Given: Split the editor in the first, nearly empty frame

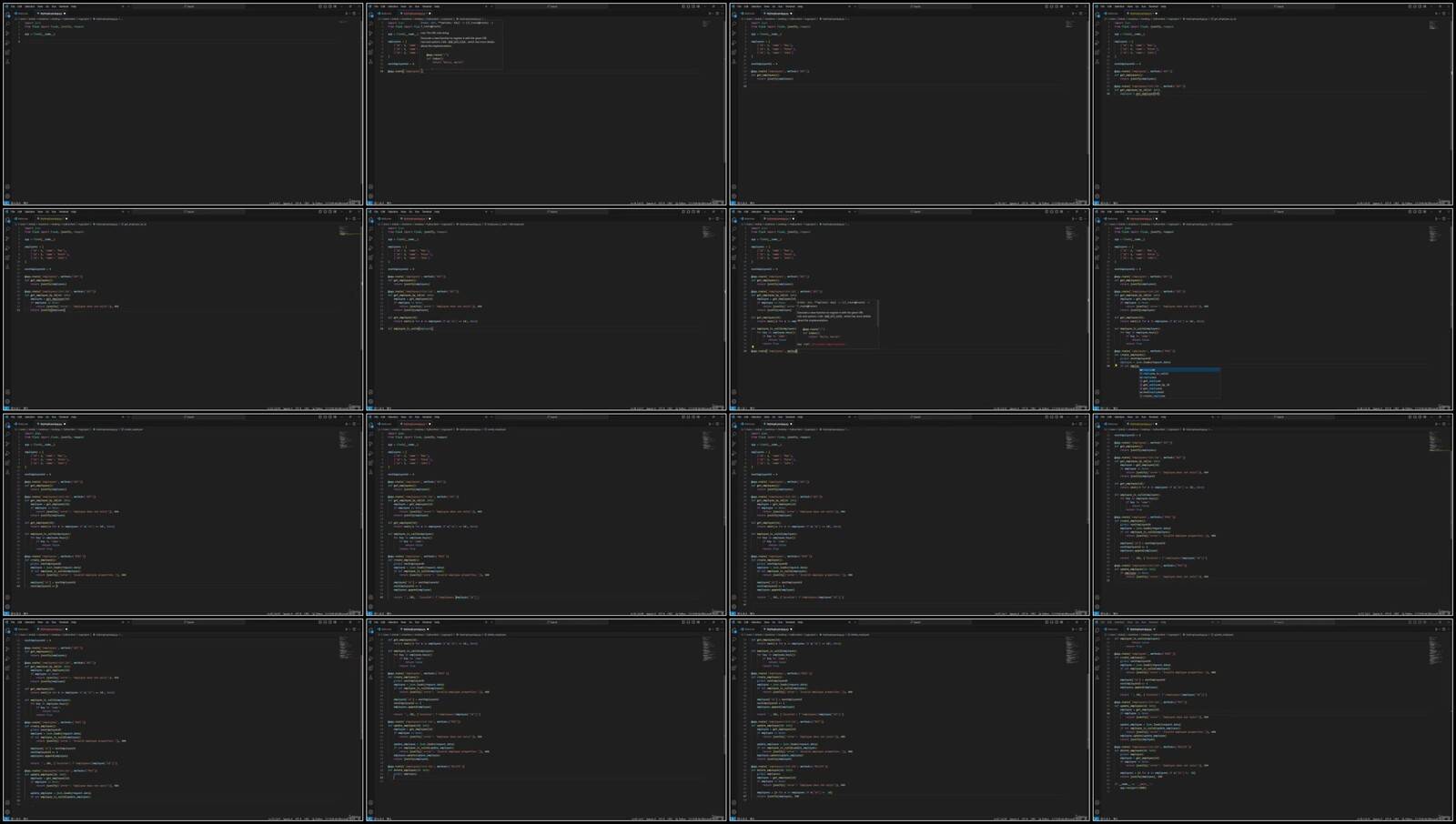Looking at the screenshot, I should [x=353, y=14].
